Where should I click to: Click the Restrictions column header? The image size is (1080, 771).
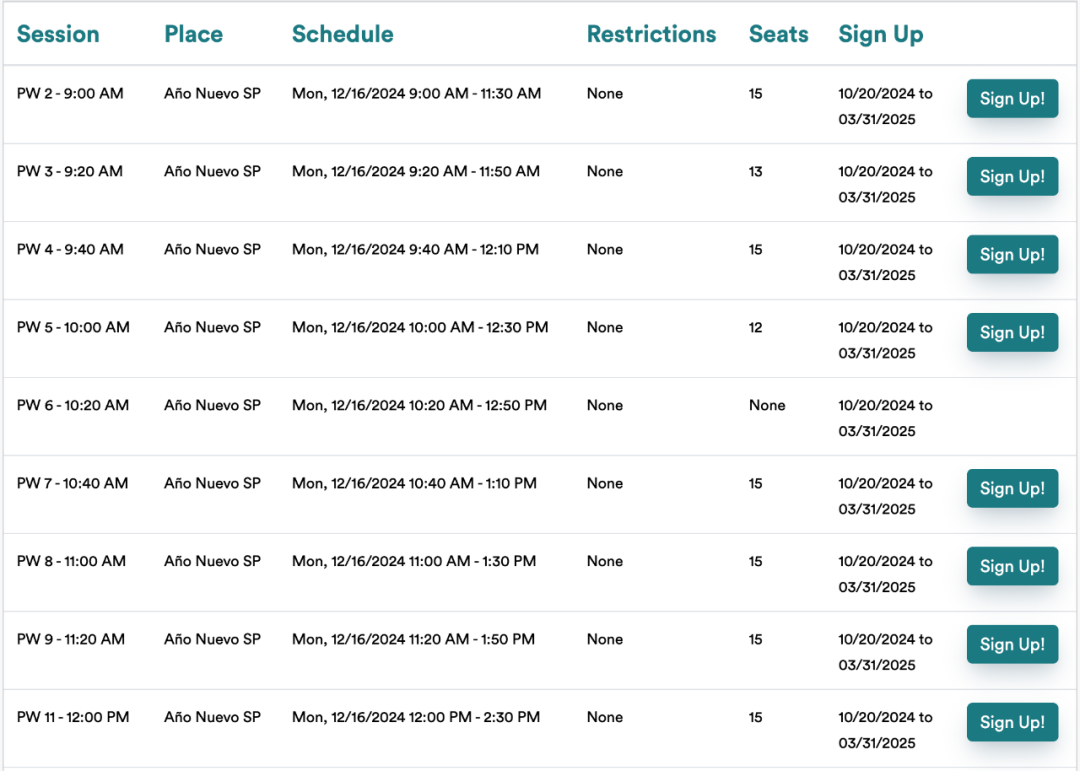[652, 34]
